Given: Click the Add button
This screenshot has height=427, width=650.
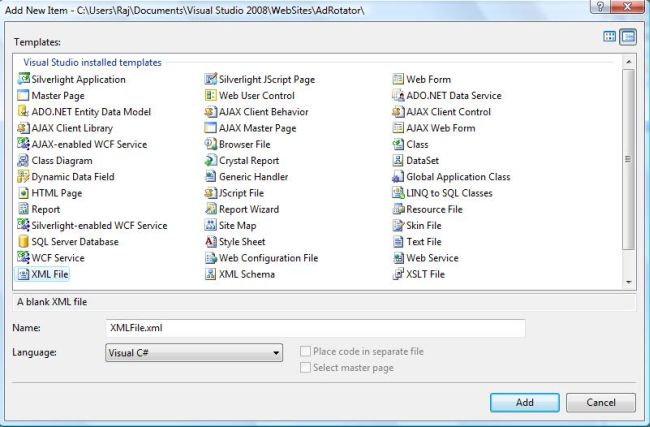Looking at the screenshot, I should pos(524,402).
